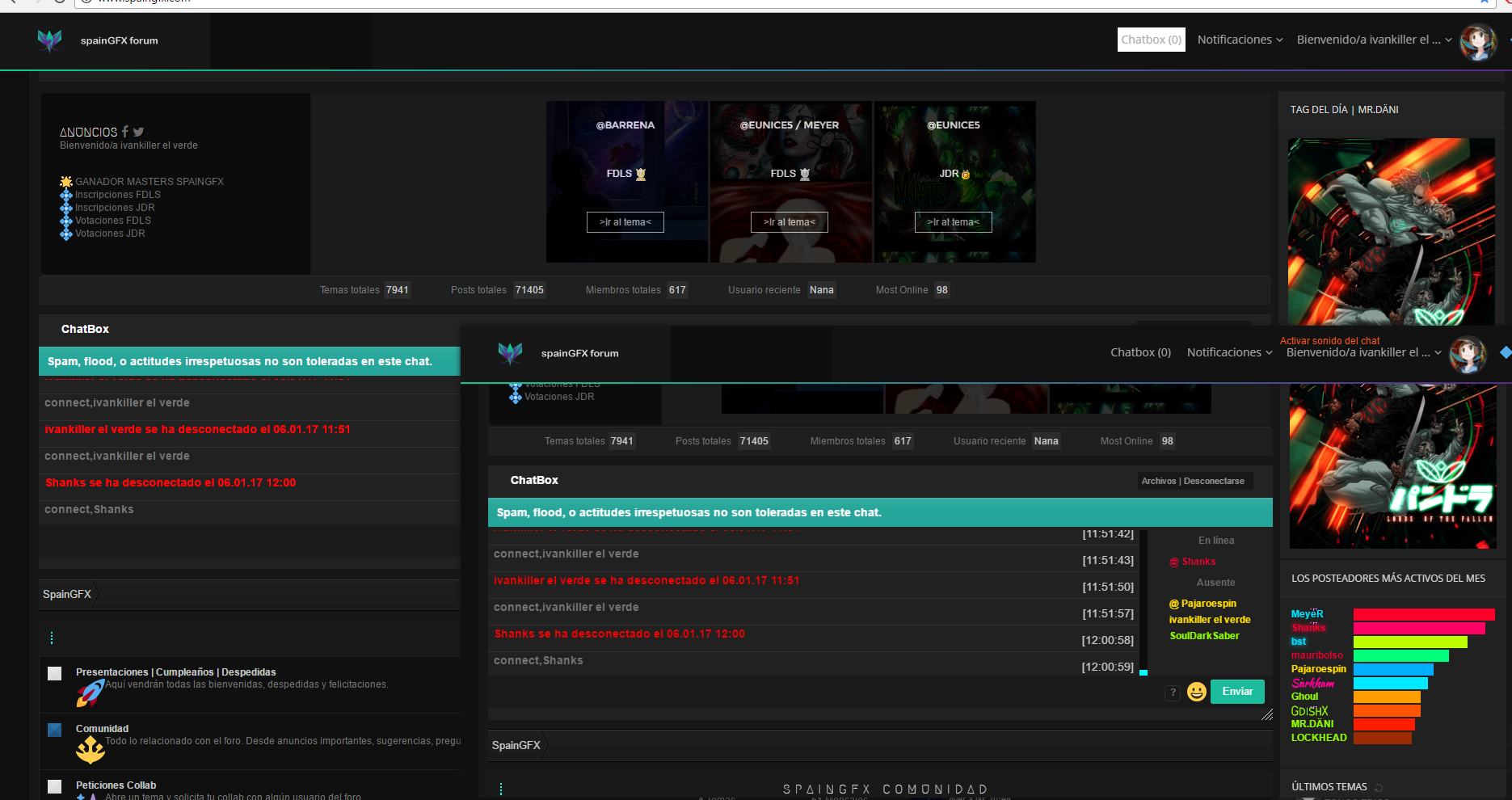1512x800 pixels.
Task: Open the smiley emoji picker in the chatbox
Action: tap(1197, 692)
